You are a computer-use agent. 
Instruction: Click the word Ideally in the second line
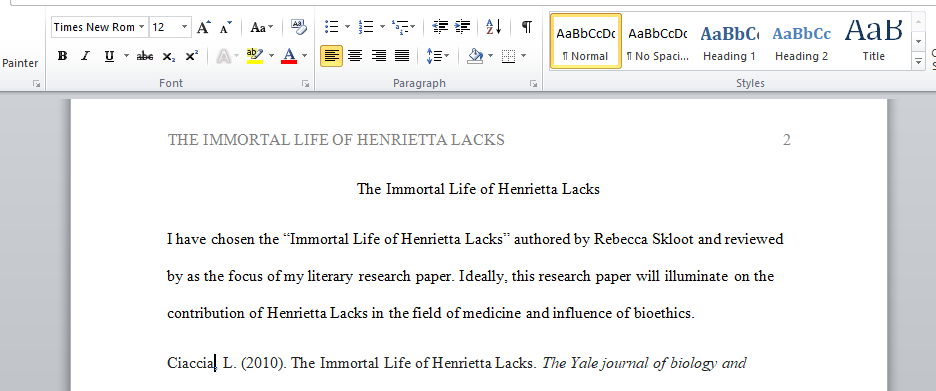(483, 276)
